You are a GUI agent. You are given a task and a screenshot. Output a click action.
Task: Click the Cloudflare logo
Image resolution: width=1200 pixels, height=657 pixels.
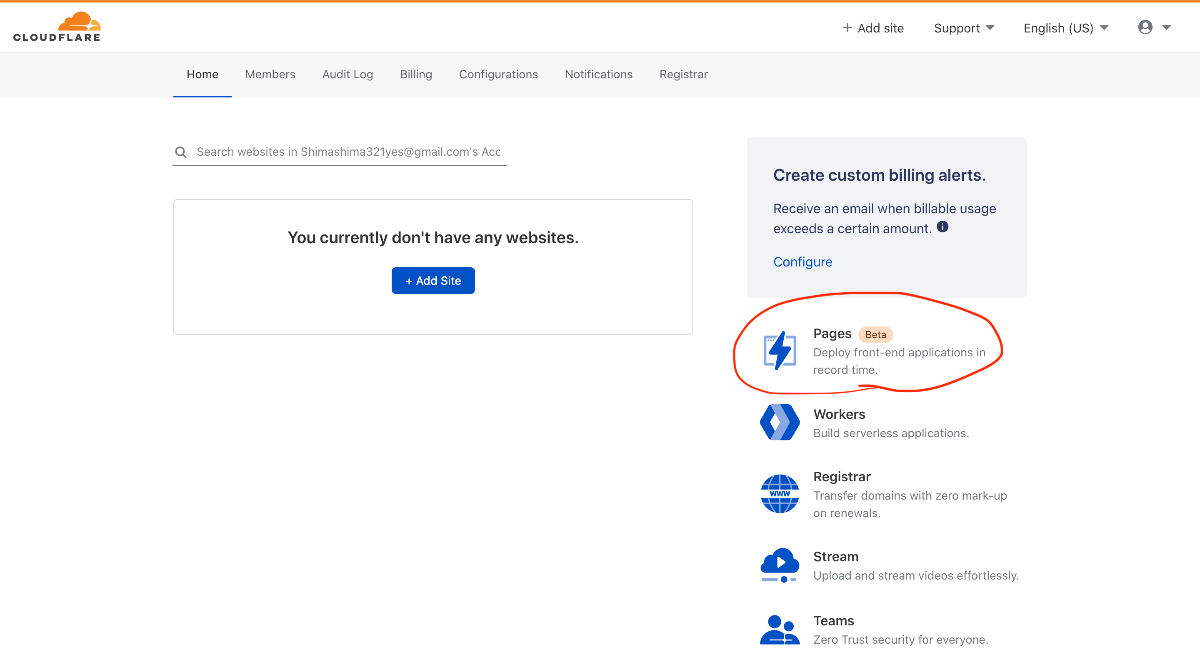click(x=57, y=27)
